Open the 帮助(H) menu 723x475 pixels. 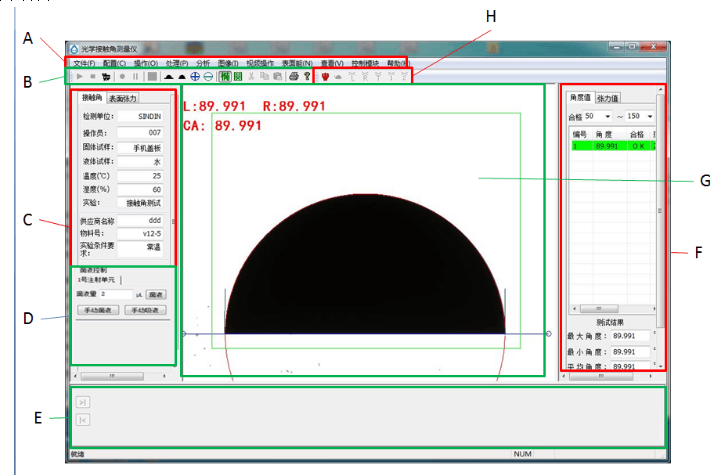point(397,63)
